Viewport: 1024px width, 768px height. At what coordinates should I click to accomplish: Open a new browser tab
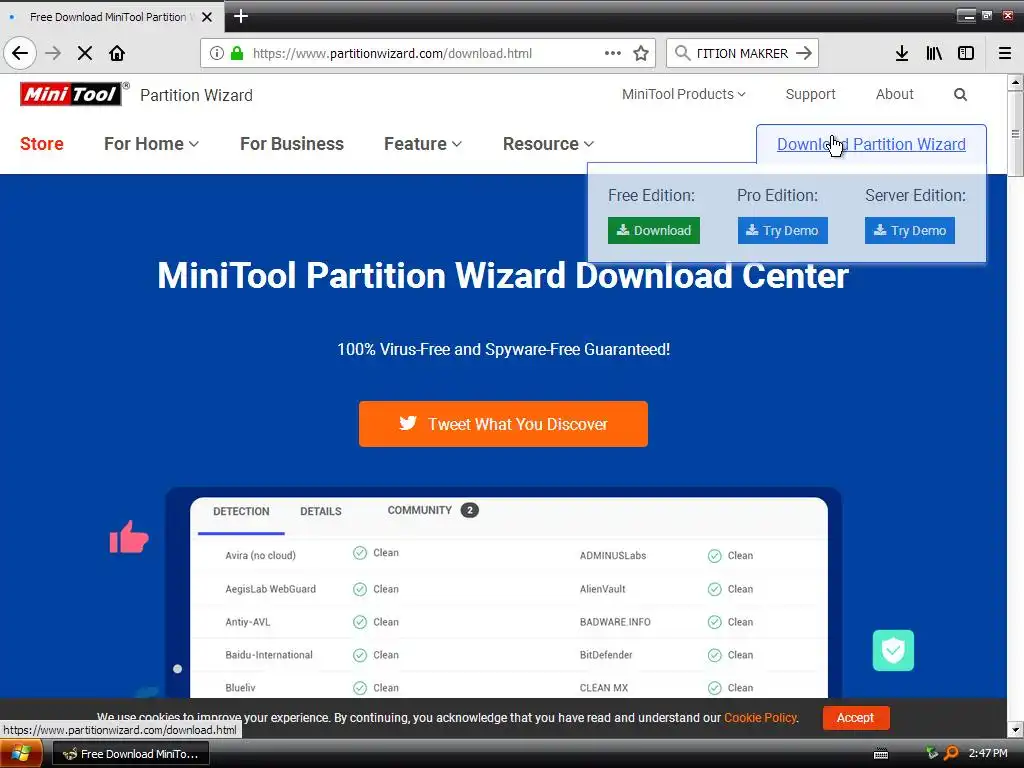pos(241,16)
